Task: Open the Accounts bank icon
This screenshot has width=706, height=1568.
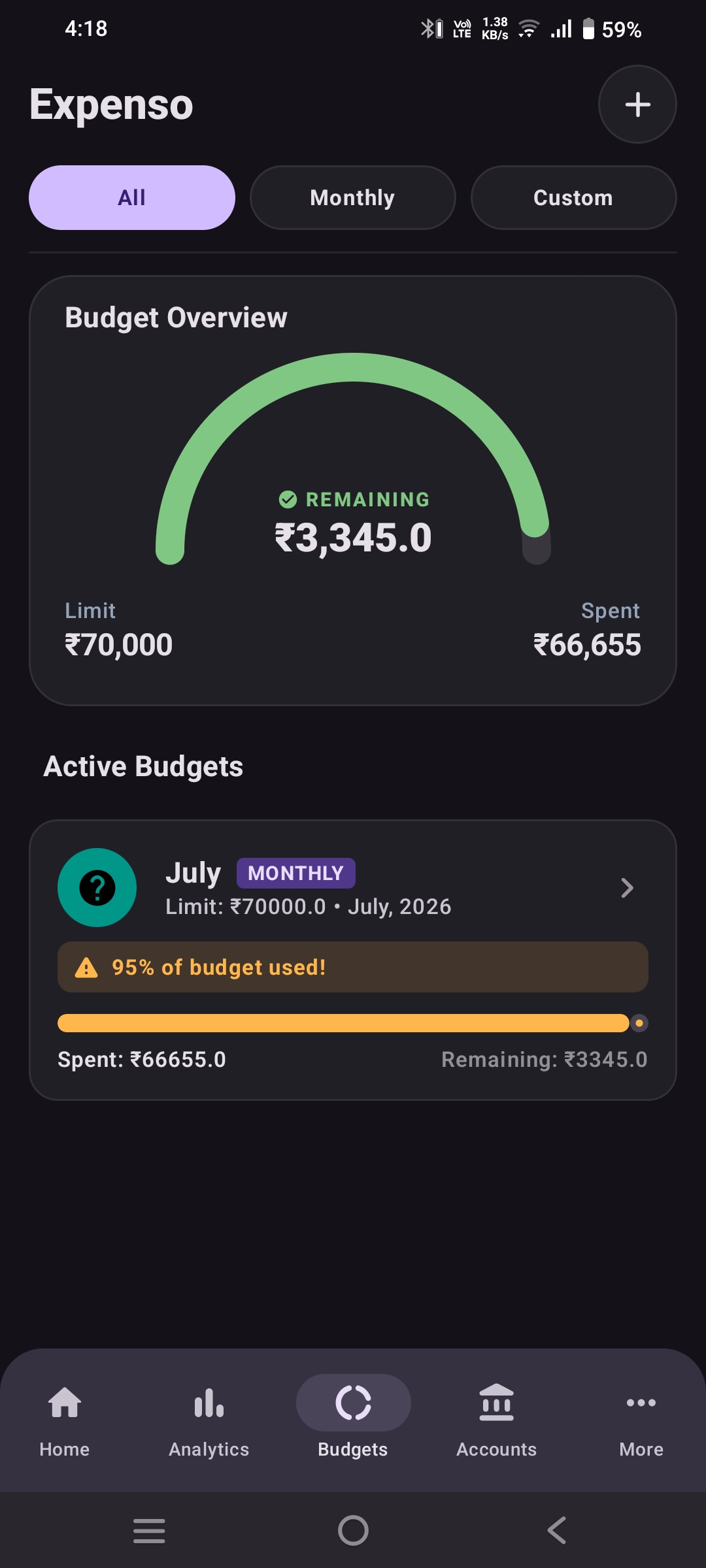Action: coord(497,1402)
